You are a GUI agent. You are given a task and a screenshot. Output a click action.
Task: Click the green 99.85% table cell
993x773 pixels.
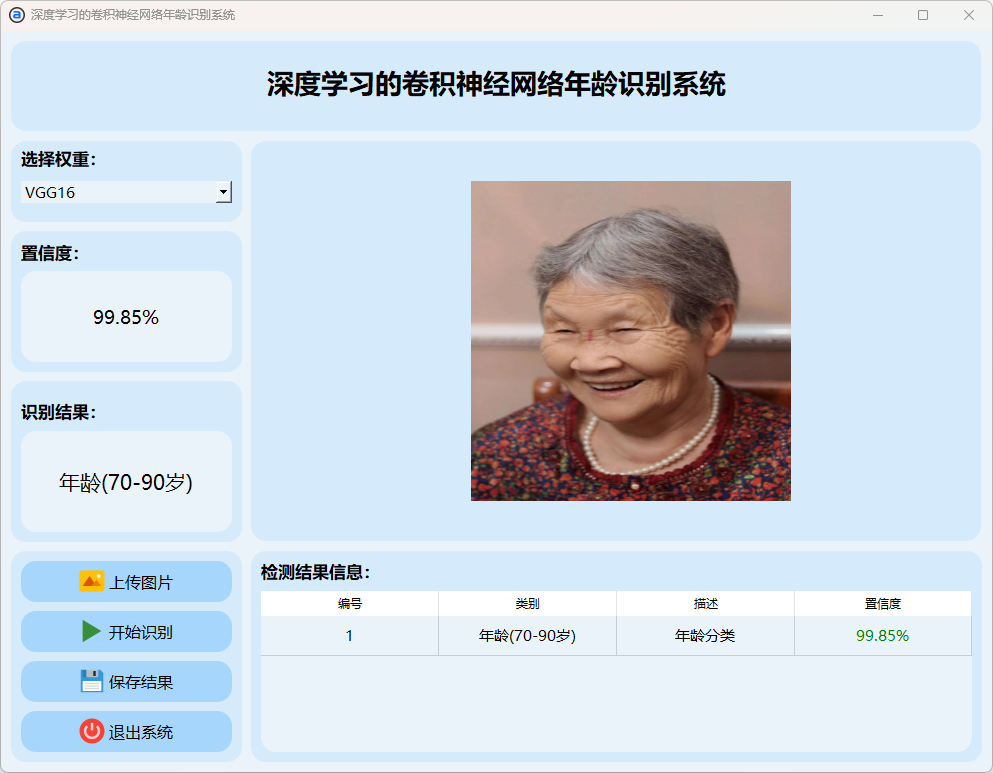coord(882,636)
